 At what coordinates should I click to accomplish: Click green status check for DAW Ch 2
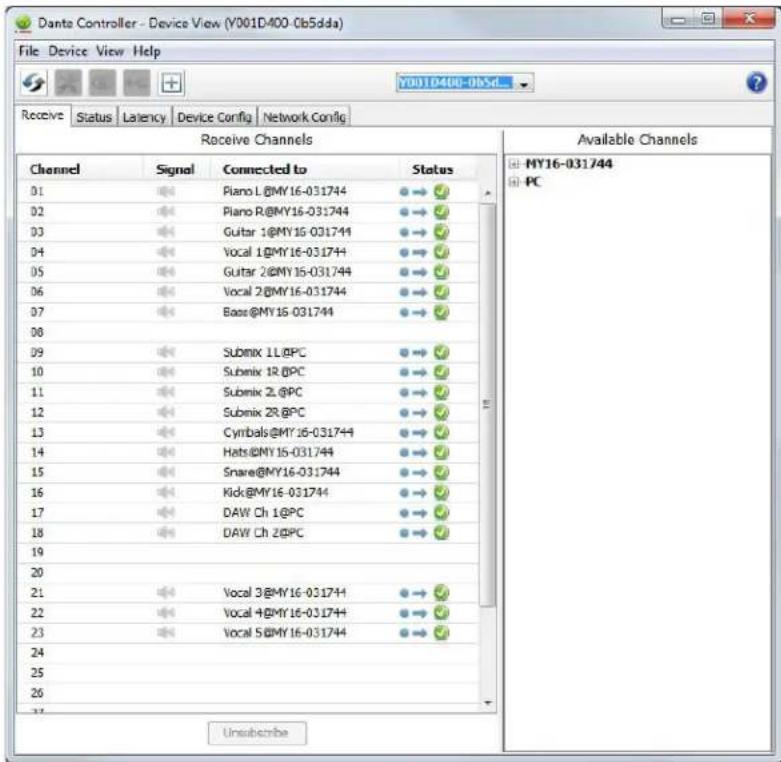click(x=441, y=532)
